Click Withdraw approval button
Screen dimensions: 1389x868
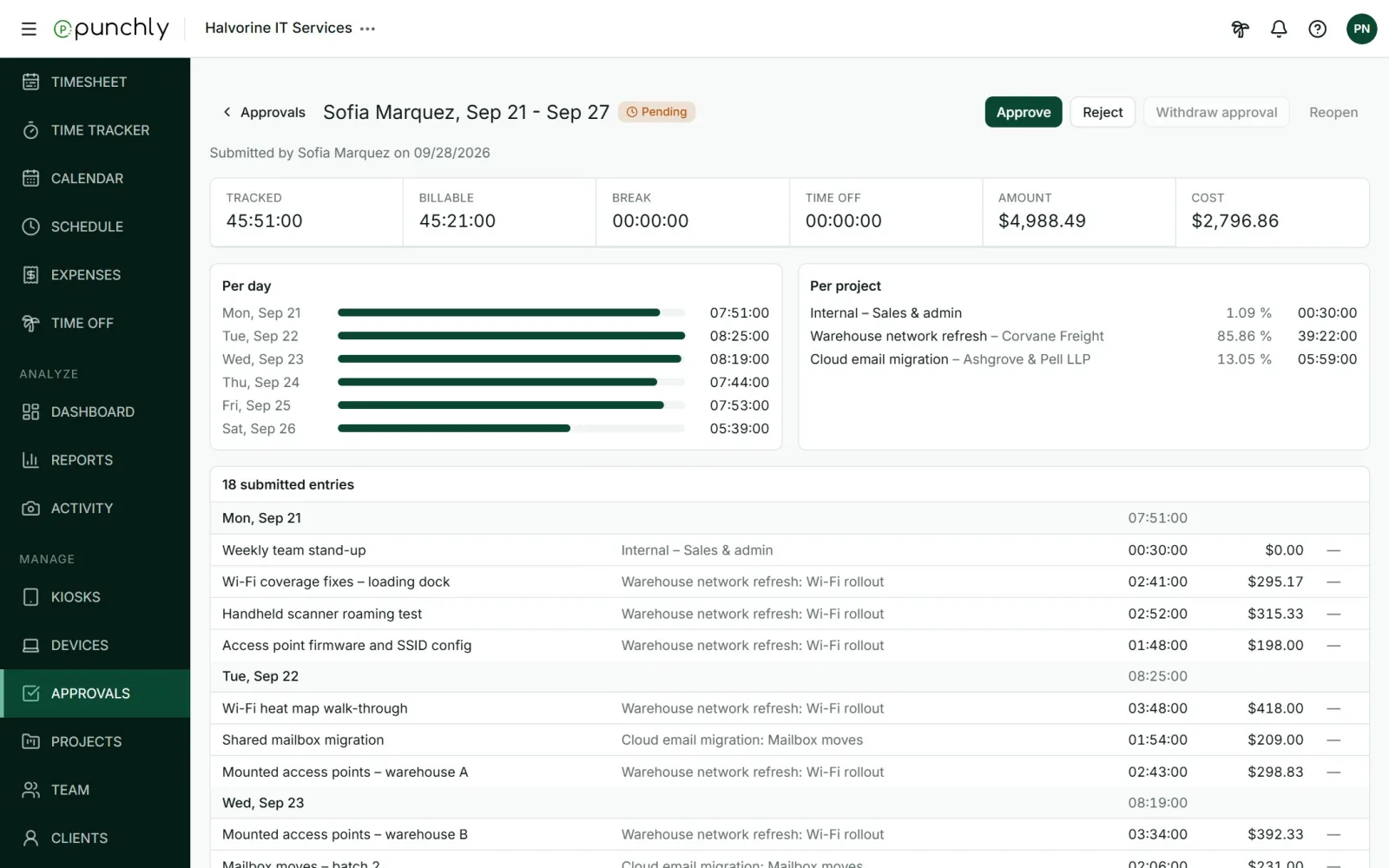click(1216, 112)
